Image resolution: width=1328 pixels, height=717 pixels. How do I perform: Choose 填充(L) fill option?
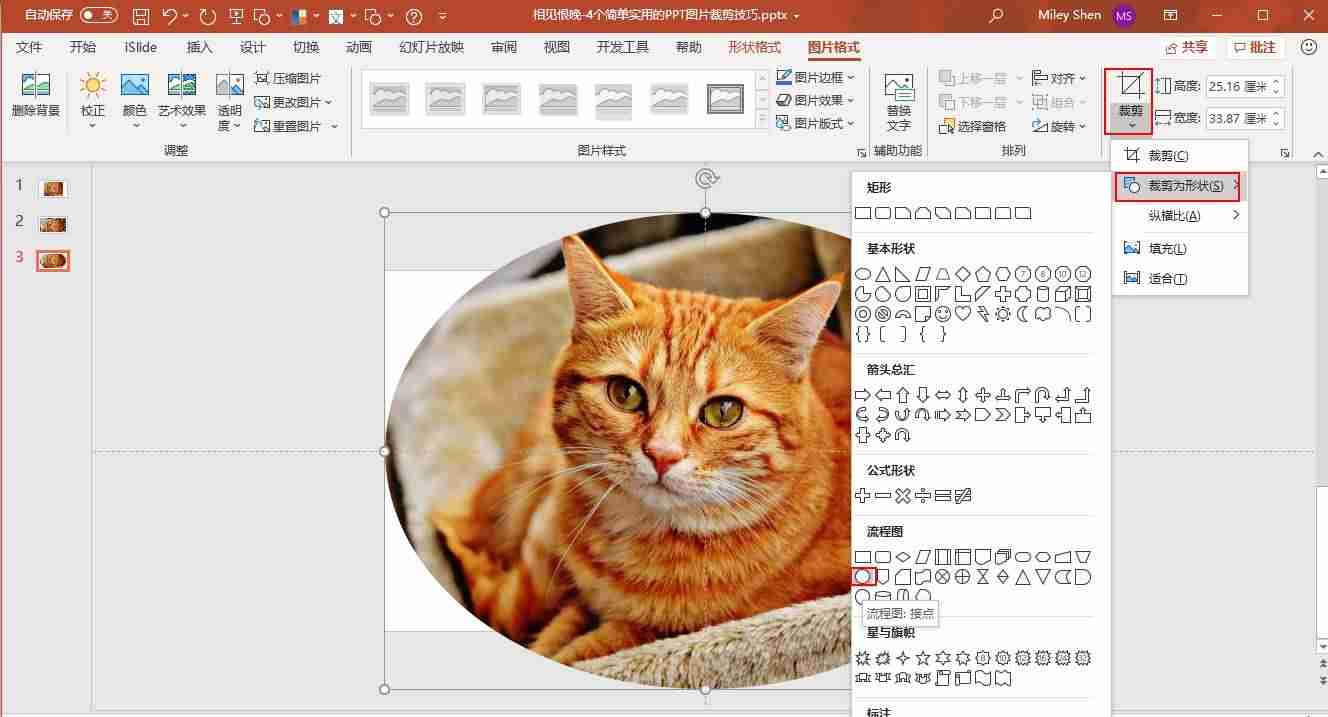coord(1180,248)
